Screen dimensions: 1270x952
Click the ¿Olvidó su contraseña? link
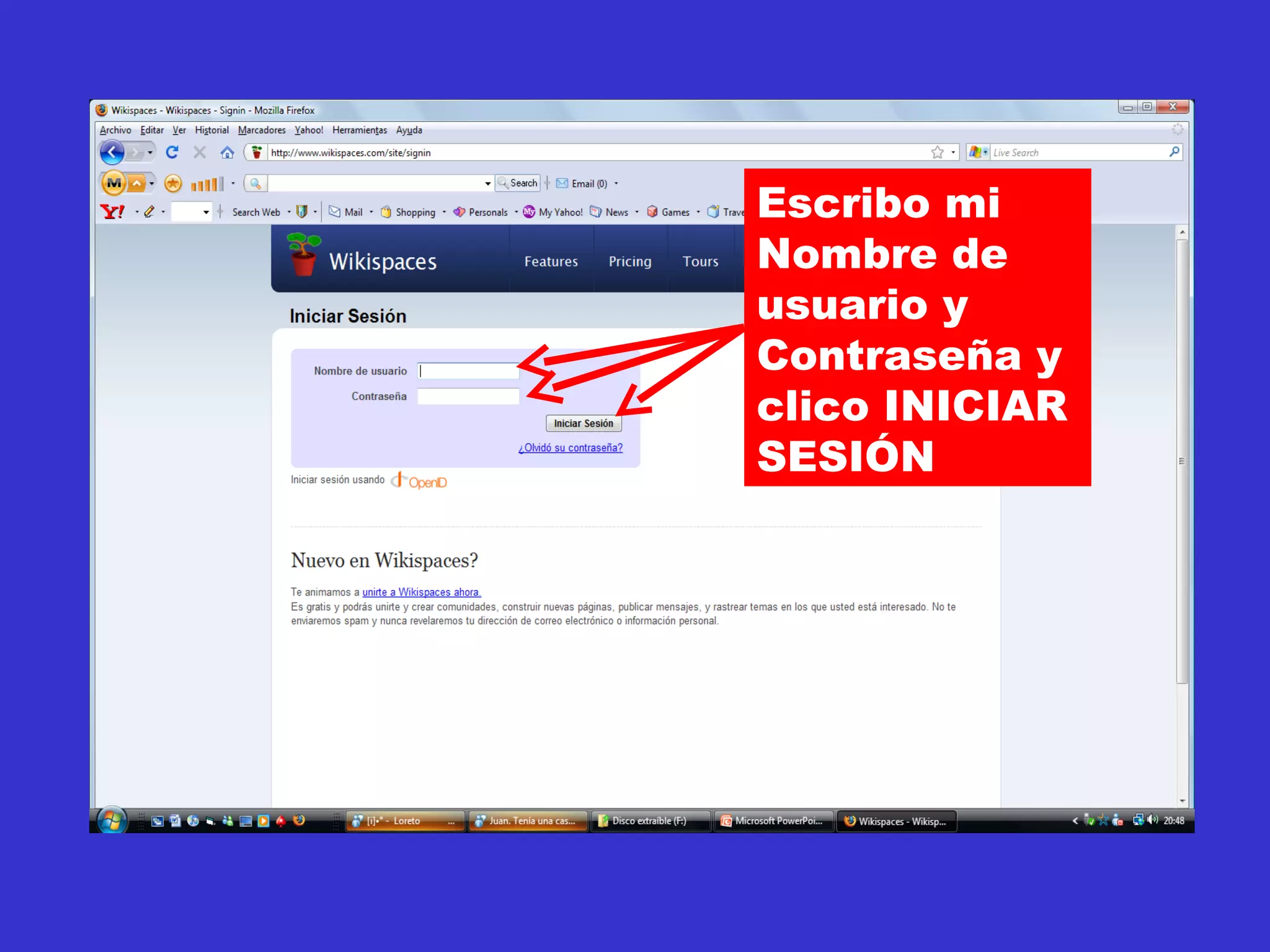pos(571,447)
